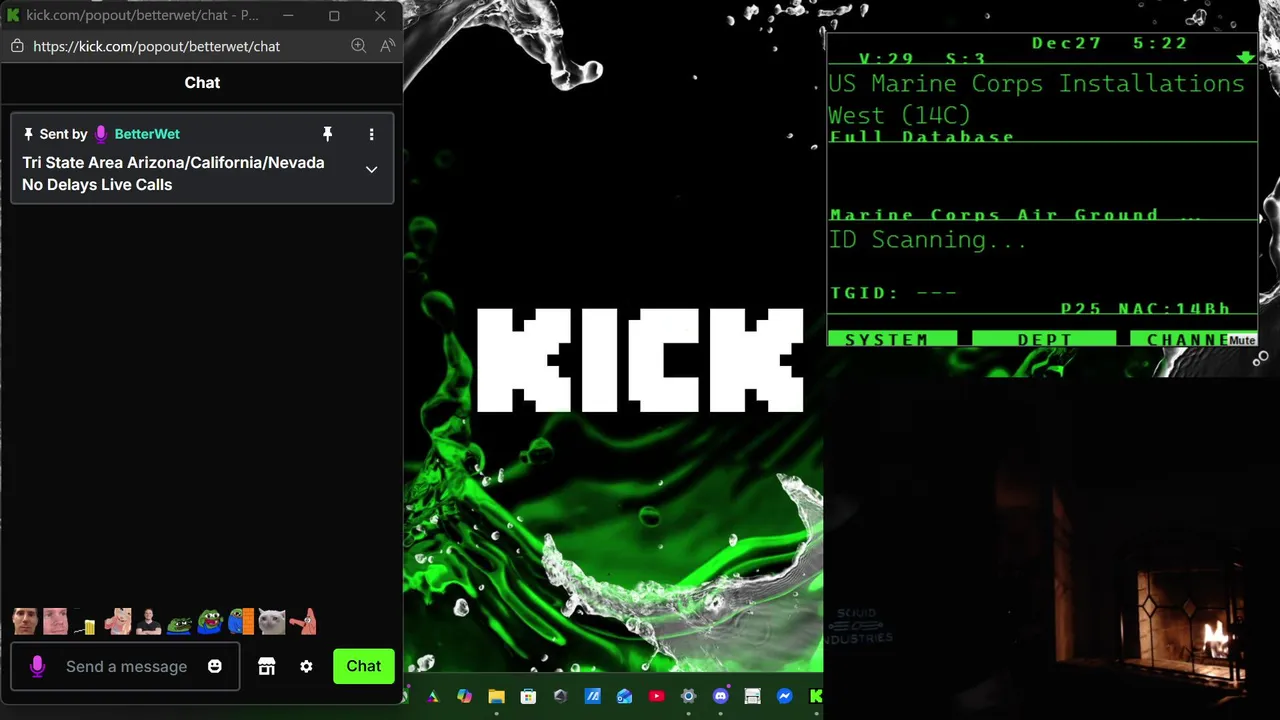The image size is (1280, 720).
Task: Open Outlook from the taskbar
Action: pos(624,696)
